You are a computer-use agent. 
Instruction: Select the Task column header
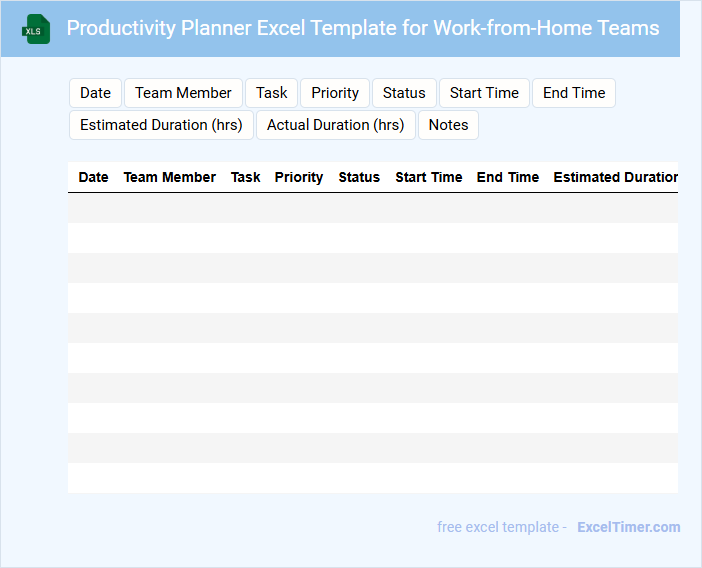pyautogui.click(x=245, y=177)
